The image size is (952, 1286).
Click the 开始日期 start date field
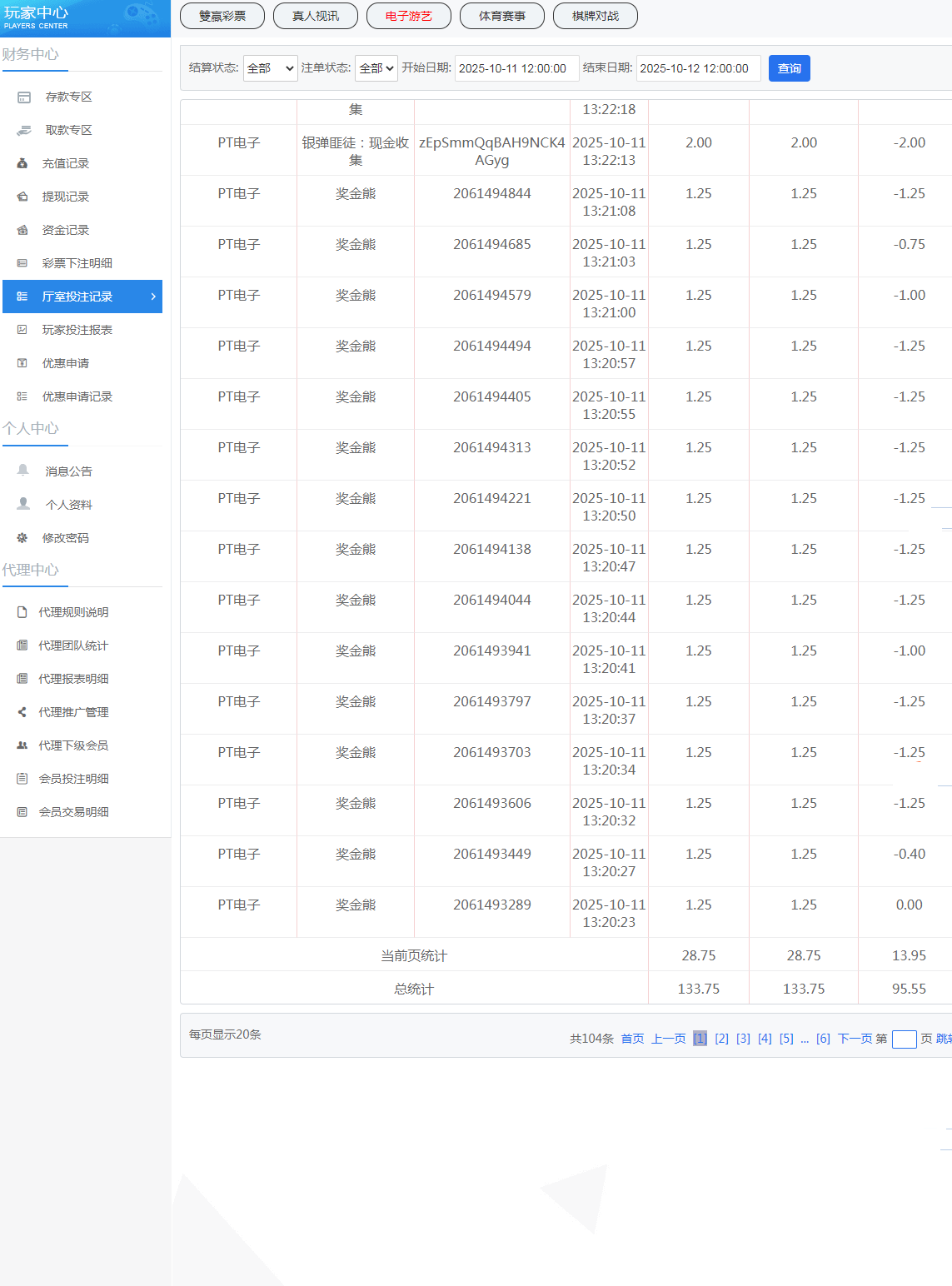point(516,68)
